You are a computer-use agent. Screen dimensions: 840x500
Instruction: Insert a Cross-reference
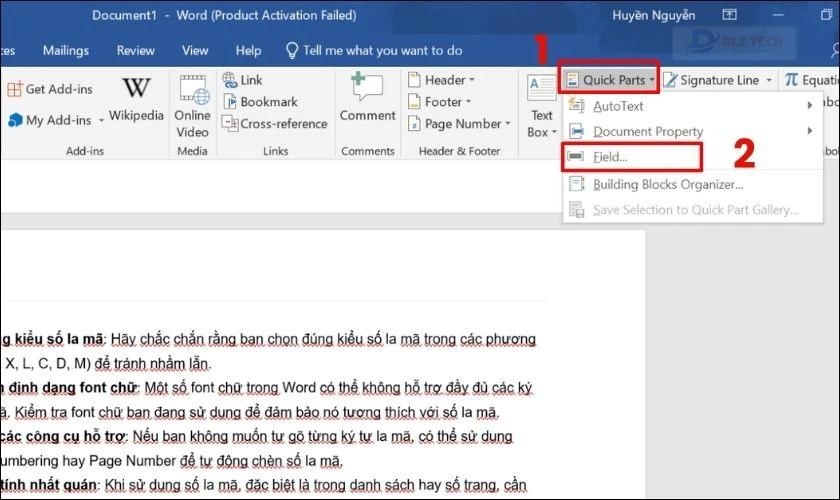(x=274, y=124)
